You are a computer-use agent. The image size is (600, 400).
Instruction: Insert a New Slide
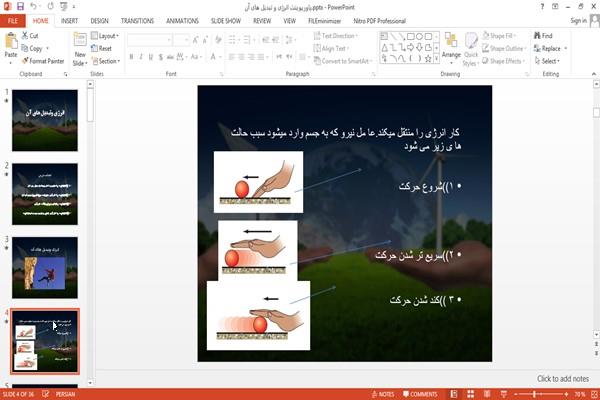point(80,49)
